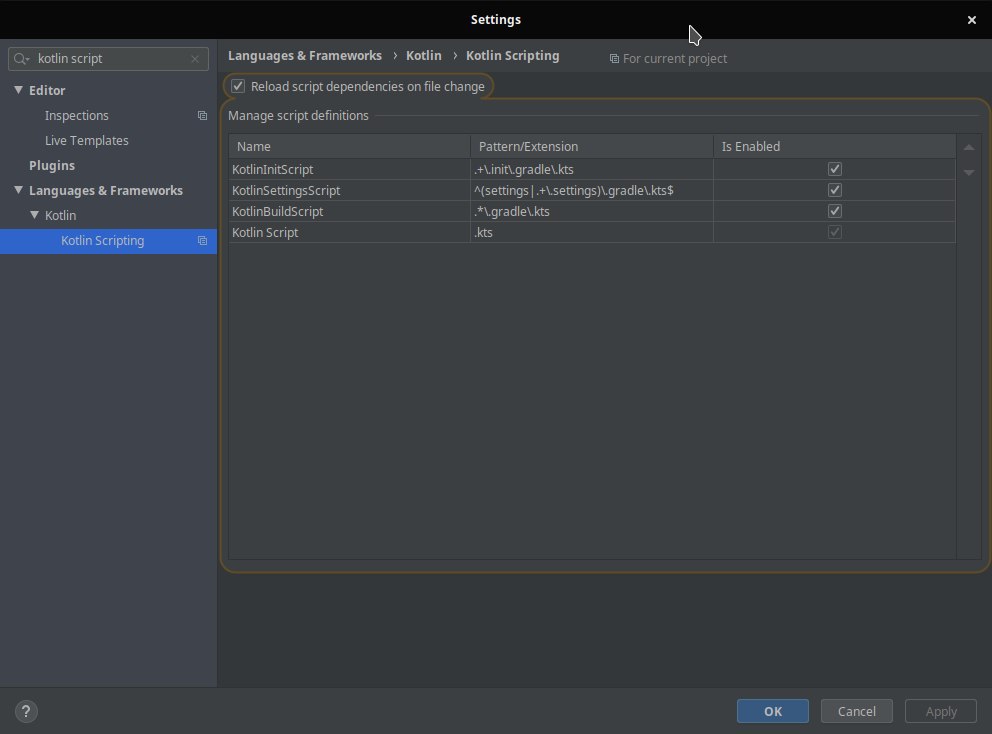Click the 'For current project' label
This screenshot has height=734, width=992.
pos(675,59)
